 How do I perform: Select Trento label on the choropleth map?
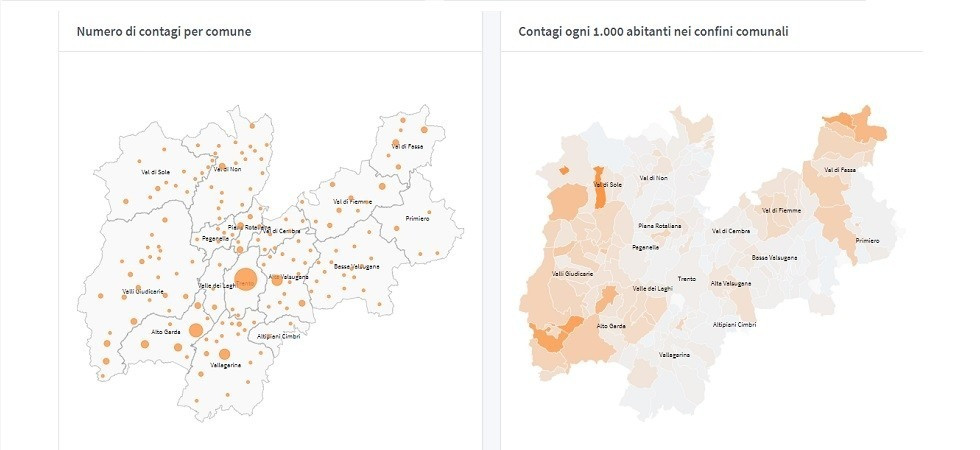[x=687, y=279]
